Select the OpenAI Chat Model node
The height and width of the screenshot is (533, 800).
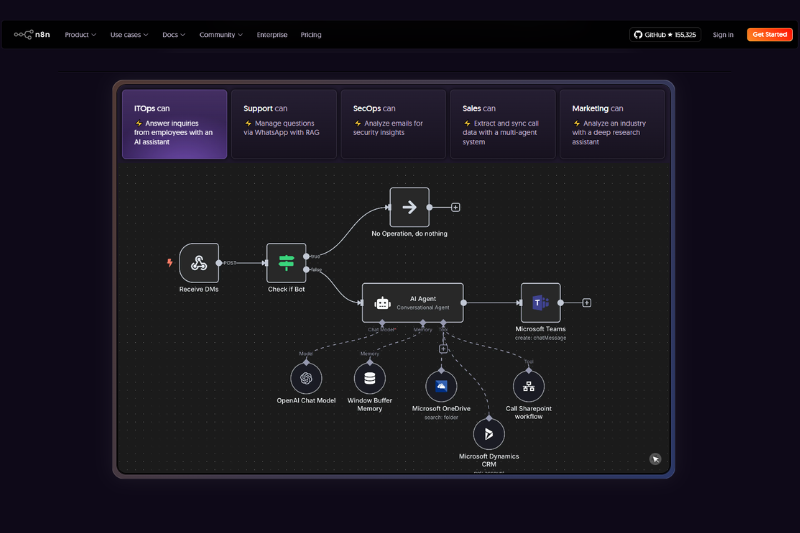coord(306,379)
